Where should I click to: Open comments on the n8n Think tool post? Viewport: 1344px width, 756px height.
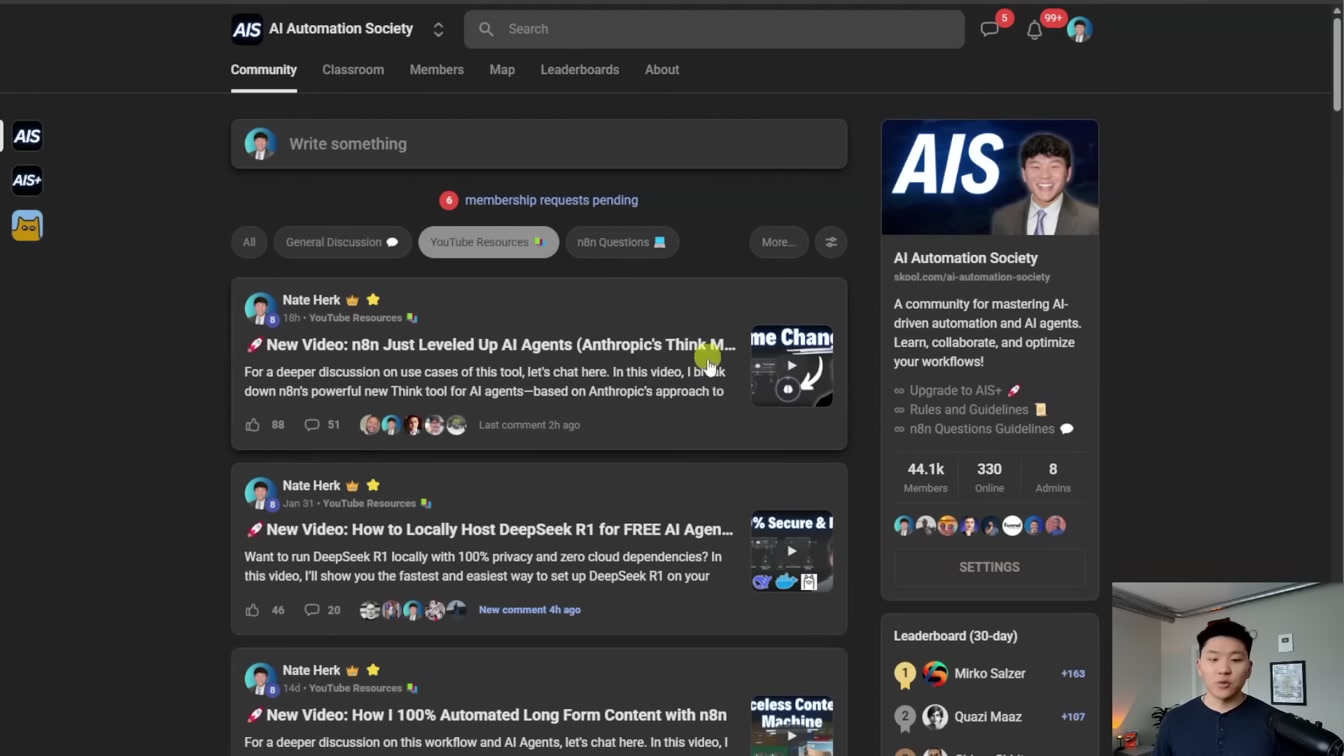[x=312, y=425]
